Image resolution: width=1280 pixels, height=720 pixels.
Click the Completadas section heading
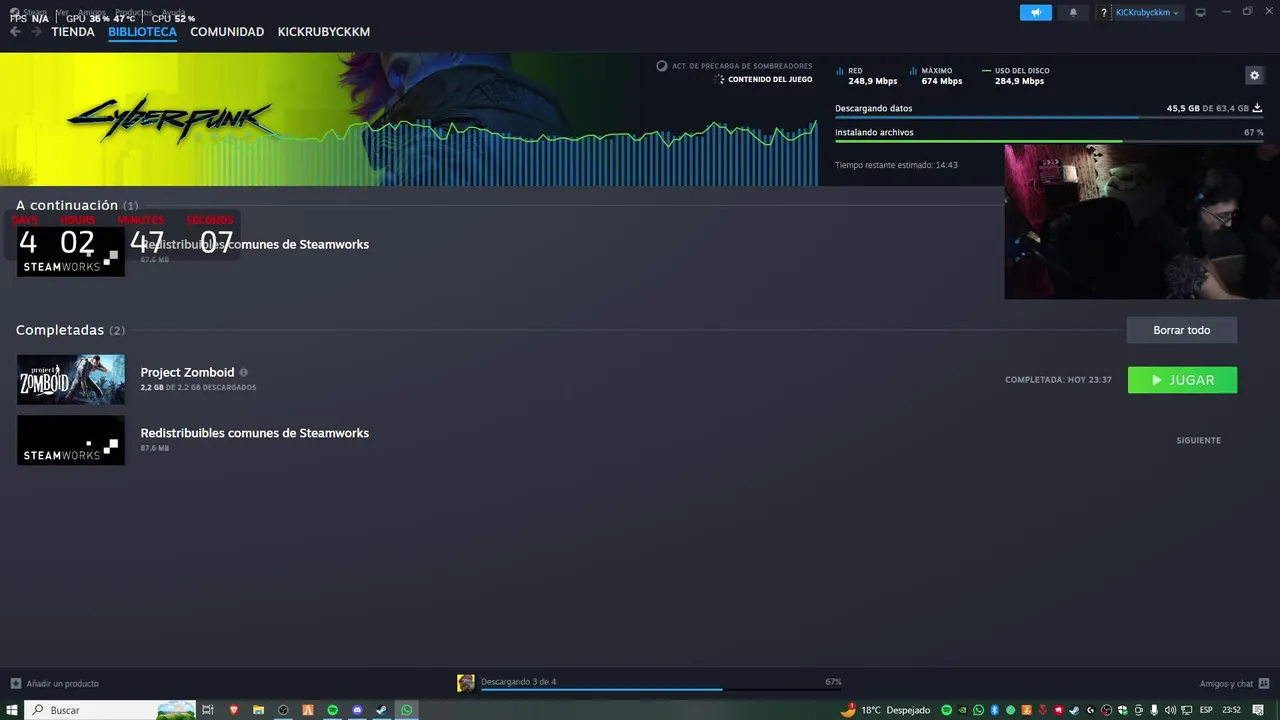coord(60,330)
